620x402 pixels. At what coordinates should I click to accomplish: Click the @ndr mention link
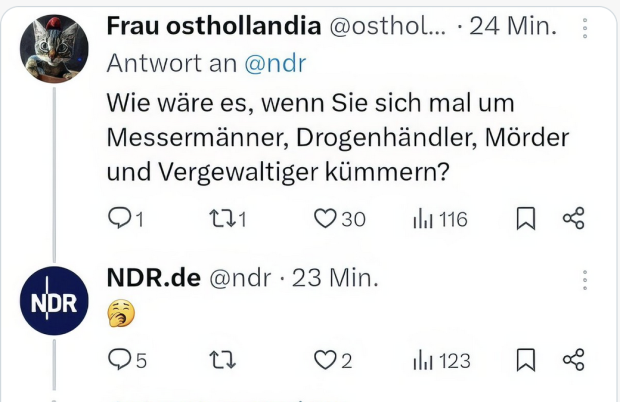[277, 63]
